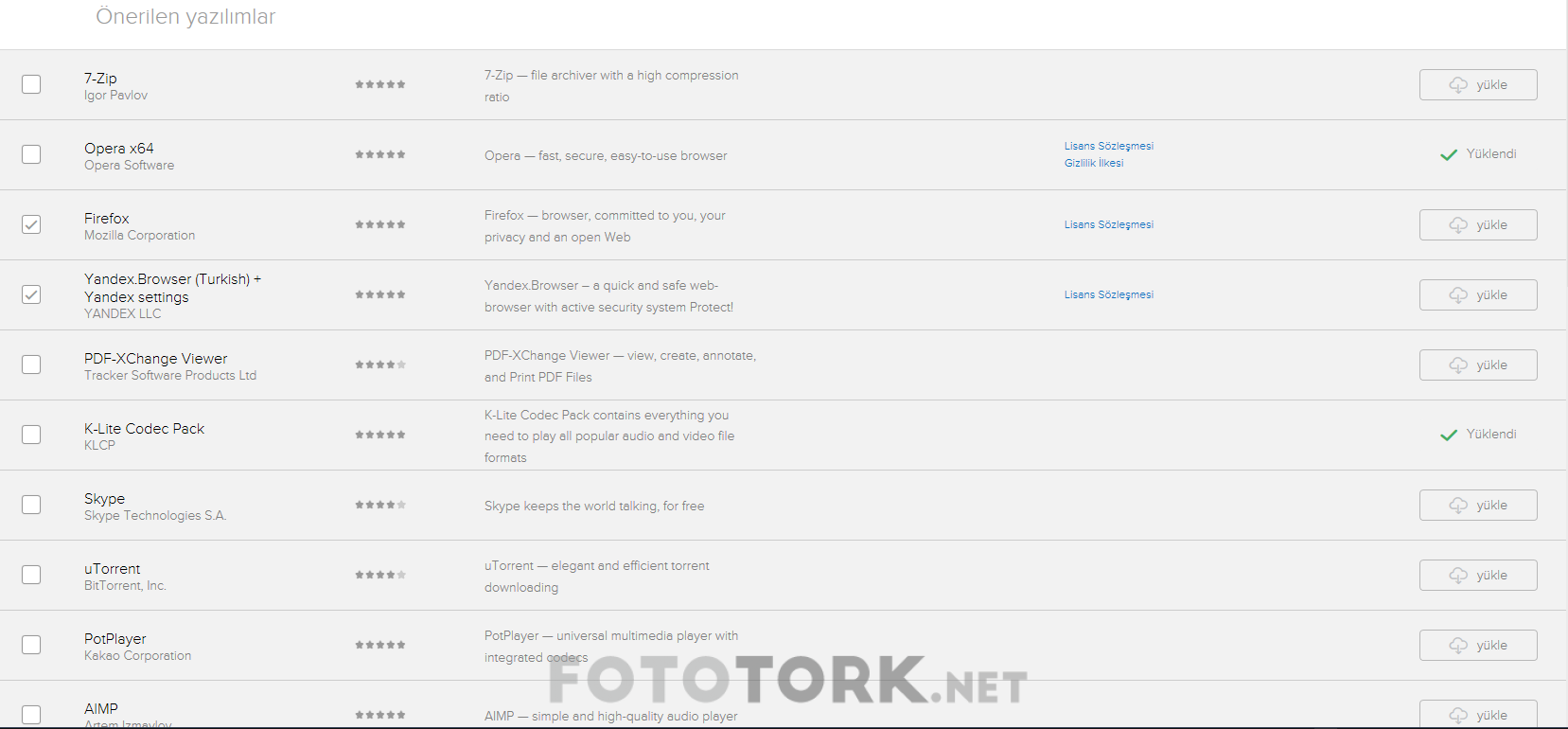Open Yandex.Browser Lisans Sözleşmesi link
Screen dimensions: 1568x729
(1109, 294)
